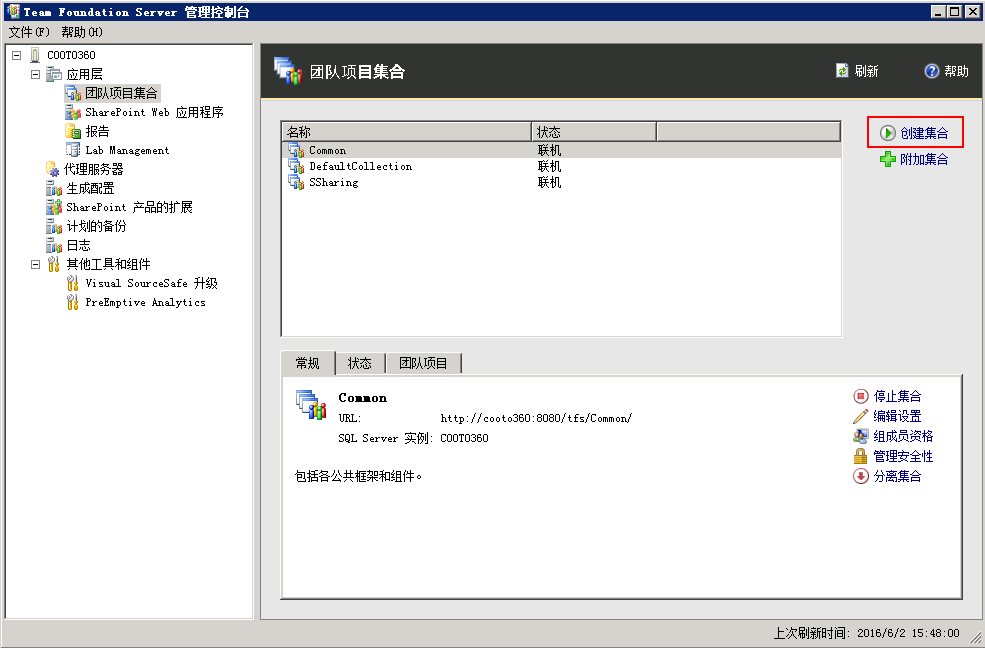Screen dimensions: 985x648
Task: Click the padlock icon of 管理安全性
Action: pyautogui.click(x=861, y=456)
